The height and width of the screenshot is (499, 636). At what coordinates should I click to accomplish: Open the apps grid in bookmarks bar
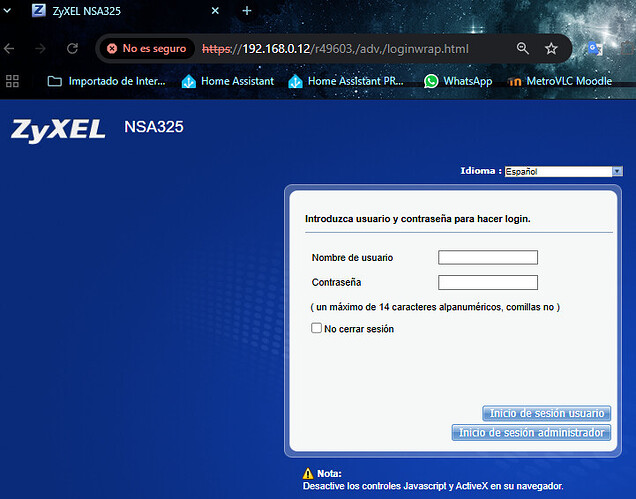click(12, 81)
